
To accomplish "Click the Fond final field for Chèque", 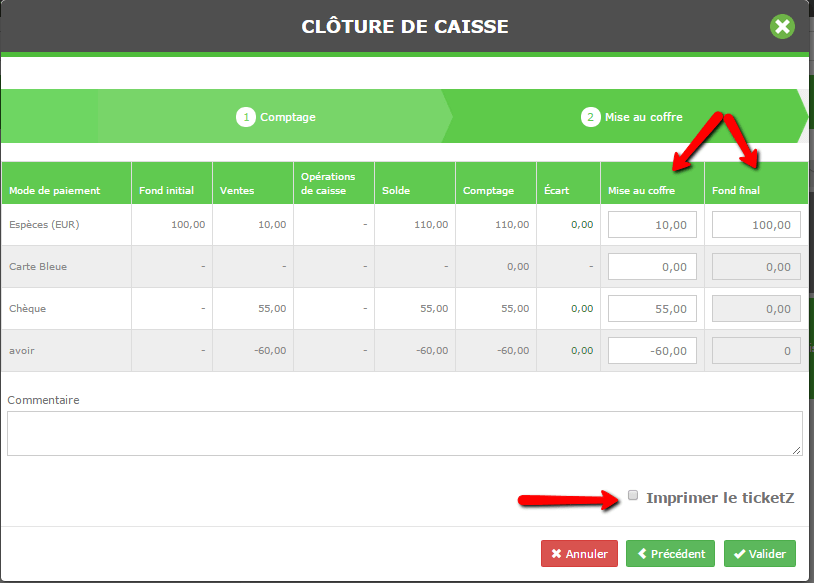I will [x=756, y=309].
